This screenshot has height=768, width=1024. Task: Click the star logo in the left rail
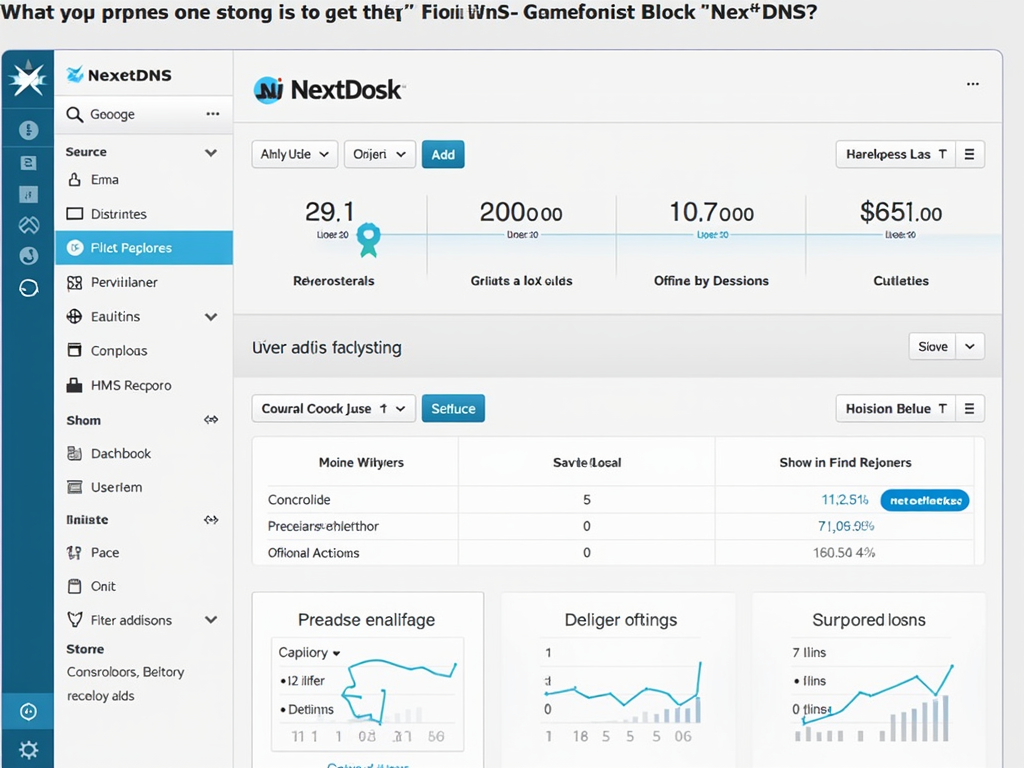coord(28,78)
